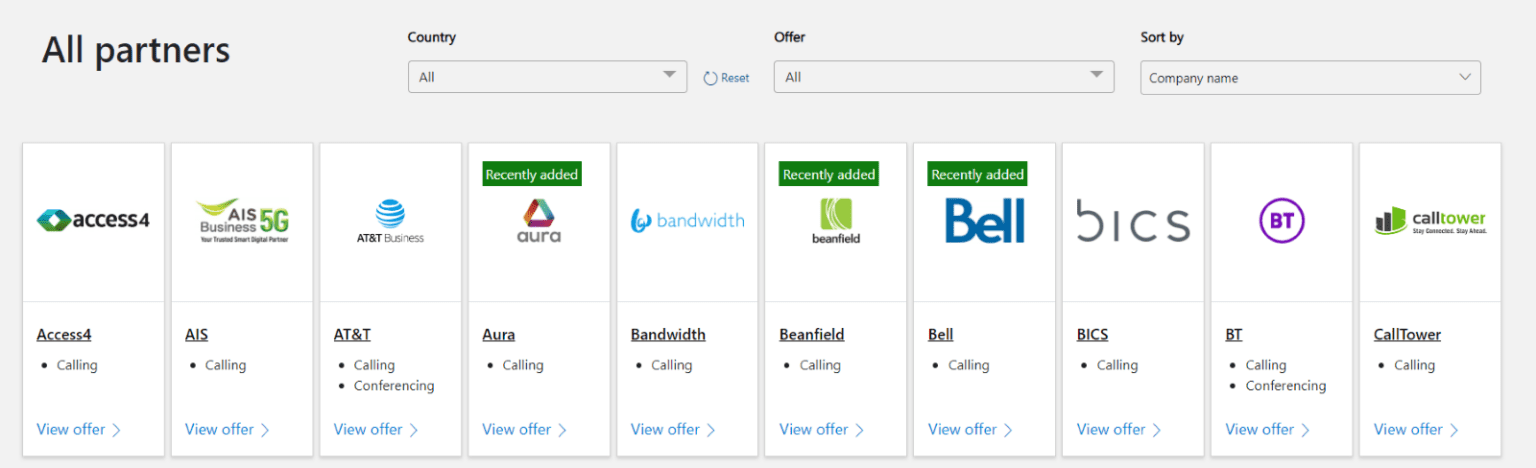
Task: Click the AIS Business 5G logo
Action: click(x=242, y=221)
